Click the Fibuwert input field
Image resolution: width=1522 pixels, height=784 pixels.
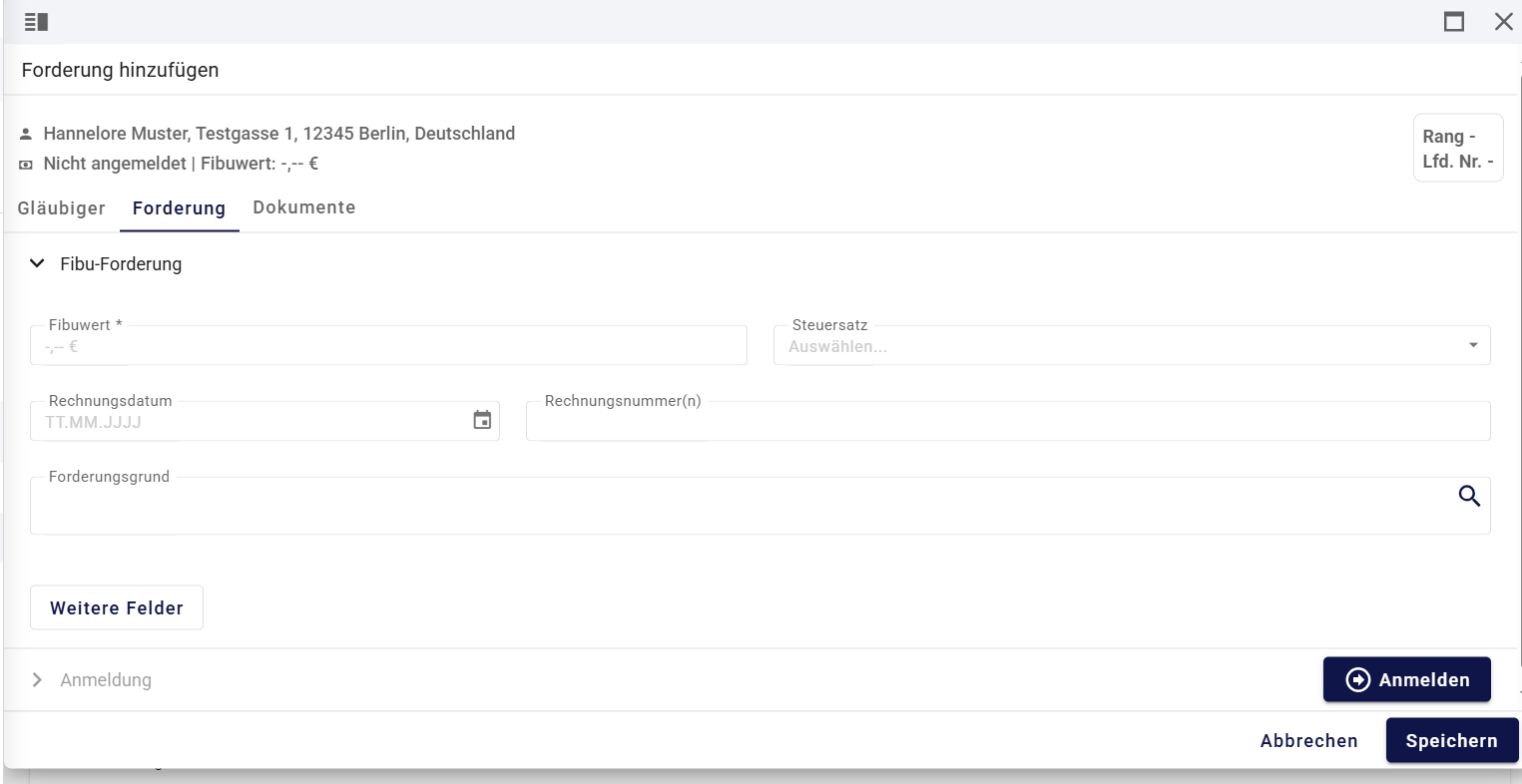[x=388, y=345]
